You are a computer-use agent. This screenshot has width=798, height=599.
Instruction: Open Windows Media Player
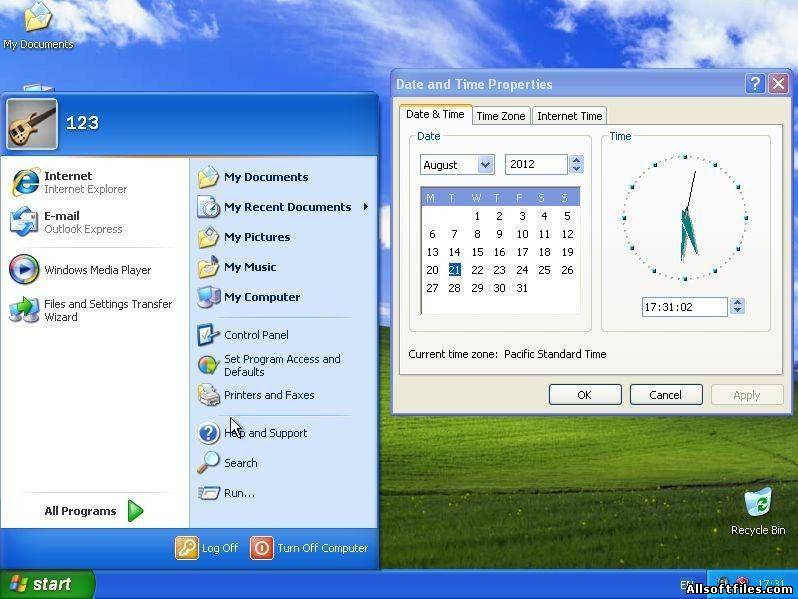pos(97,270)
